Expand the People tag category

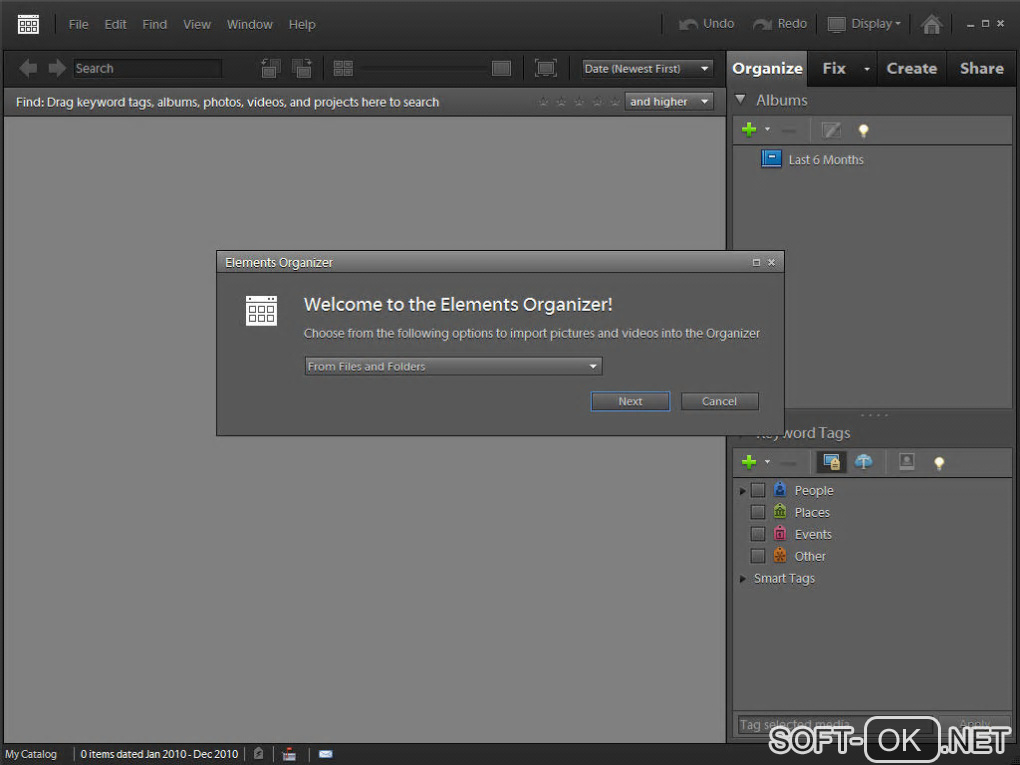[x=742, y=490]
